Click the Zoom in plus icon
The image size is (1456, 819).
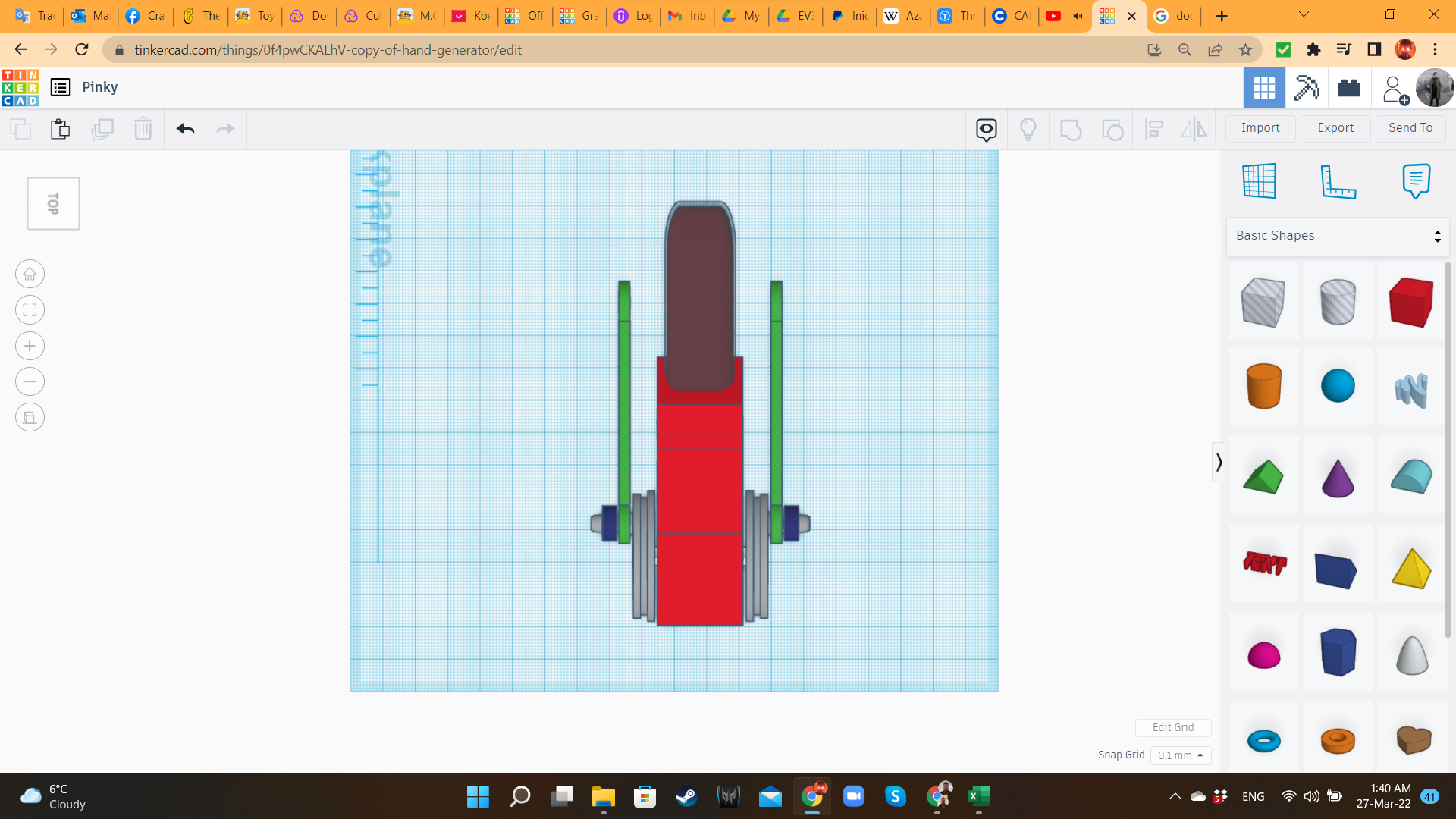click(30, 346)
